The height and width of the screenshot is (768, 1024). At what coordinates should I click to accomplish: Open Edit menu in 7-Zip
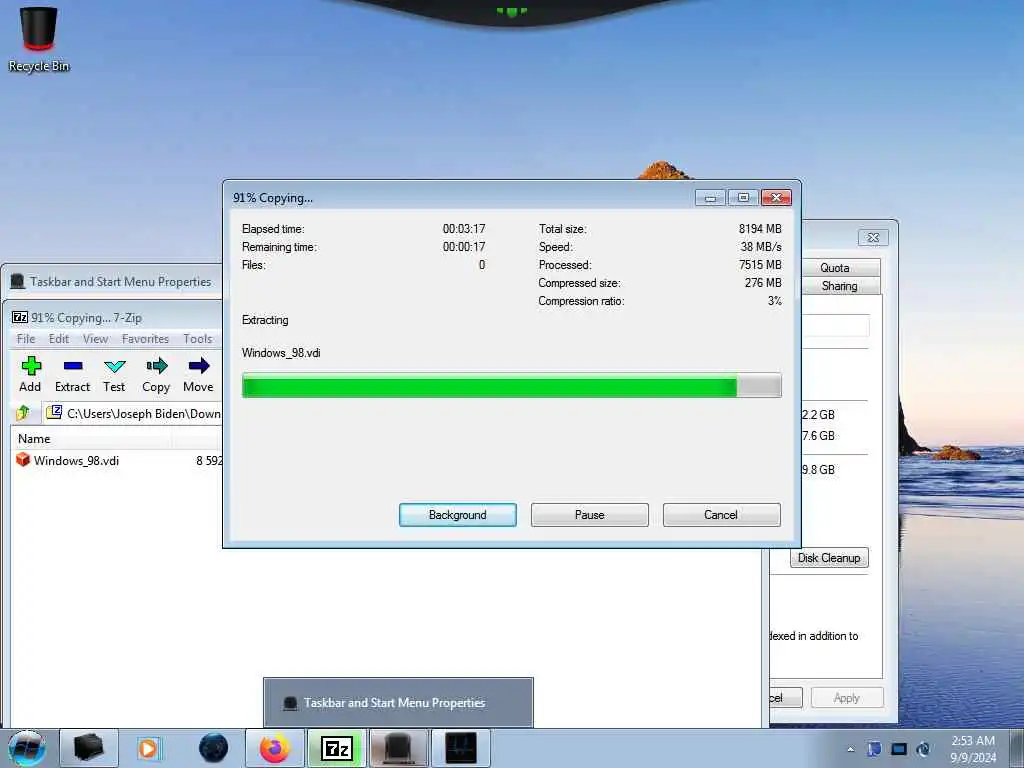pyautogui.click(x=59, y=338)
